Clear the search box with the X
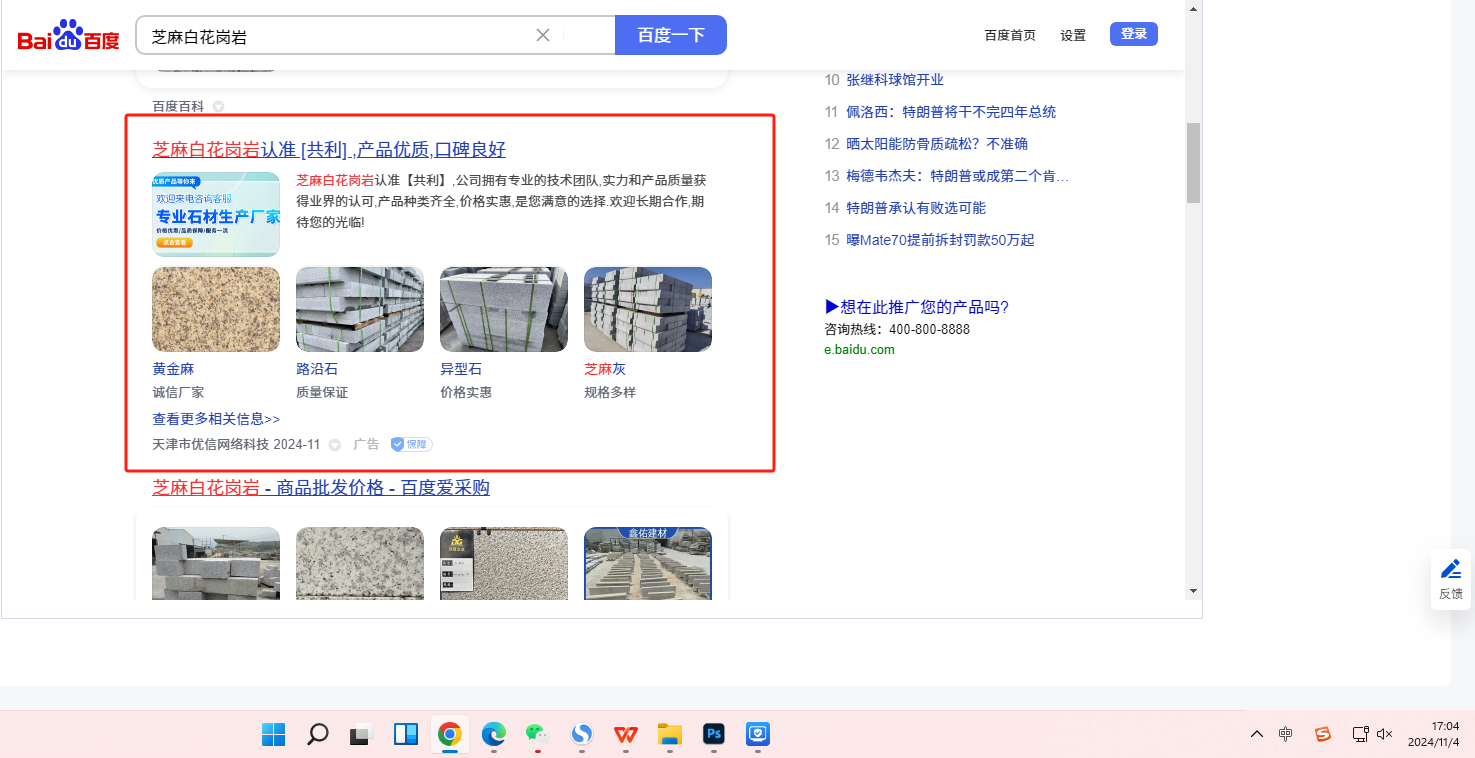This screenshot has width=1475, height=758. (543, 35)
